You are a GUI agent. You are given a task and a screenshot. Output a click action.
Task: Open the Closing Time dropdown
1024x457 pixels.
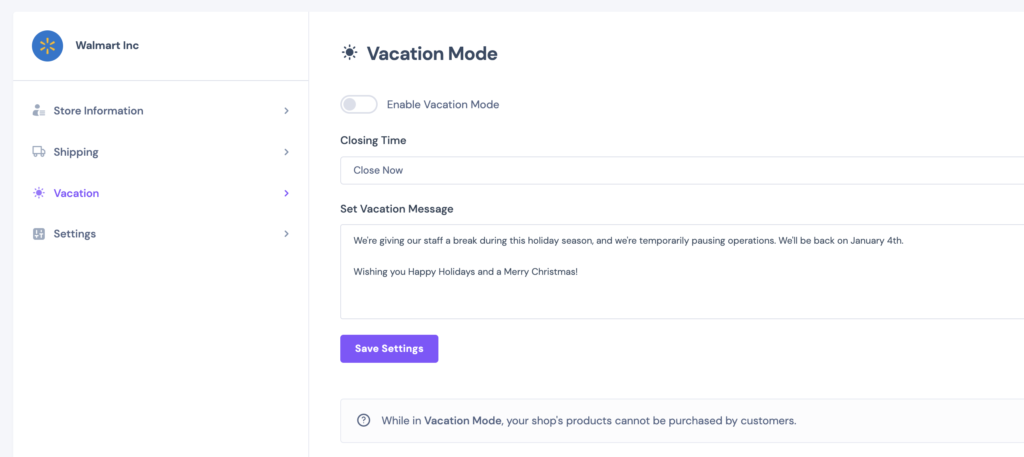(682, 170)
